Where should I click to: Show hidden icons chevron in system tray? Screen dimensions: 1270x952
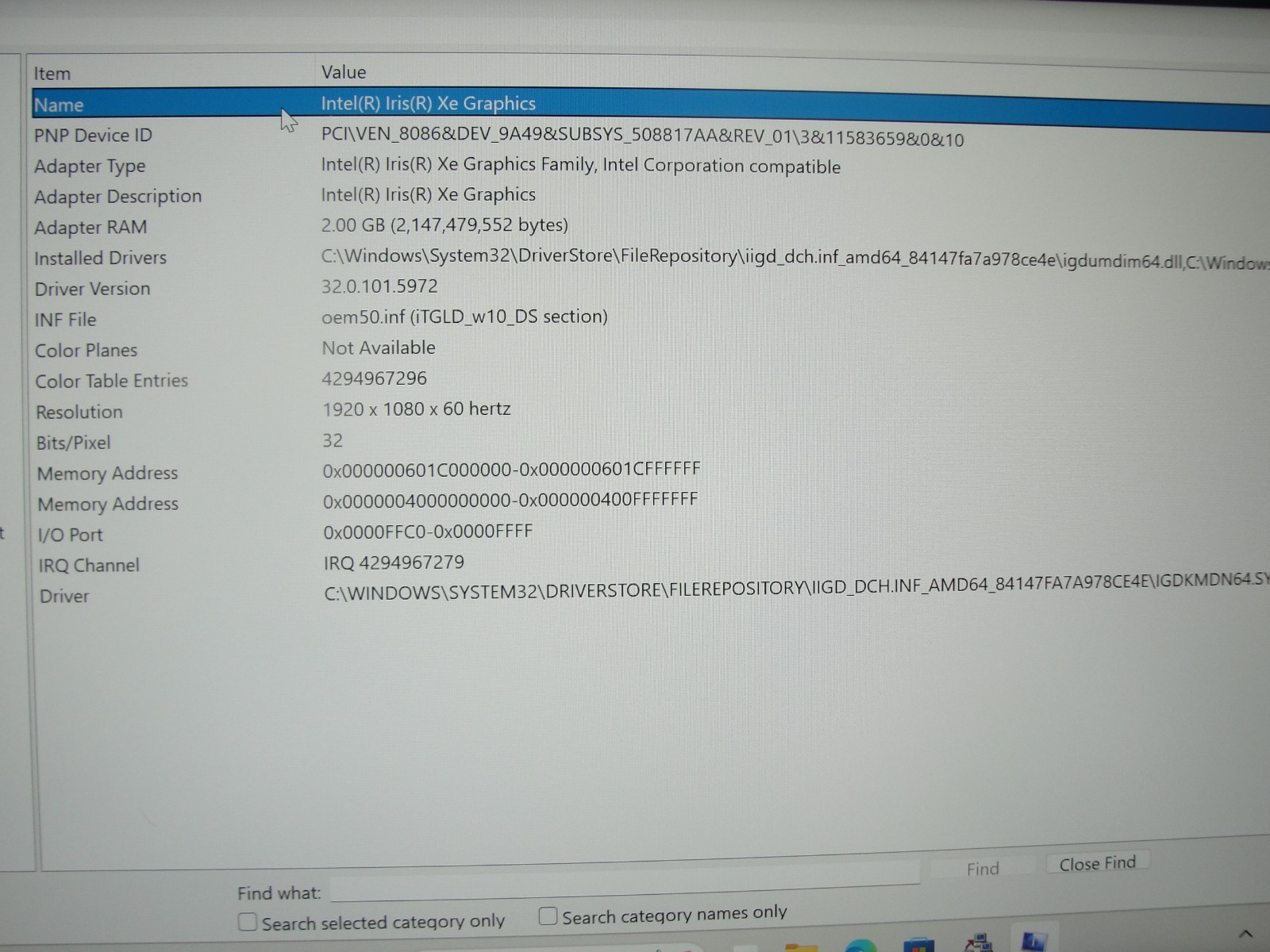1245,934
